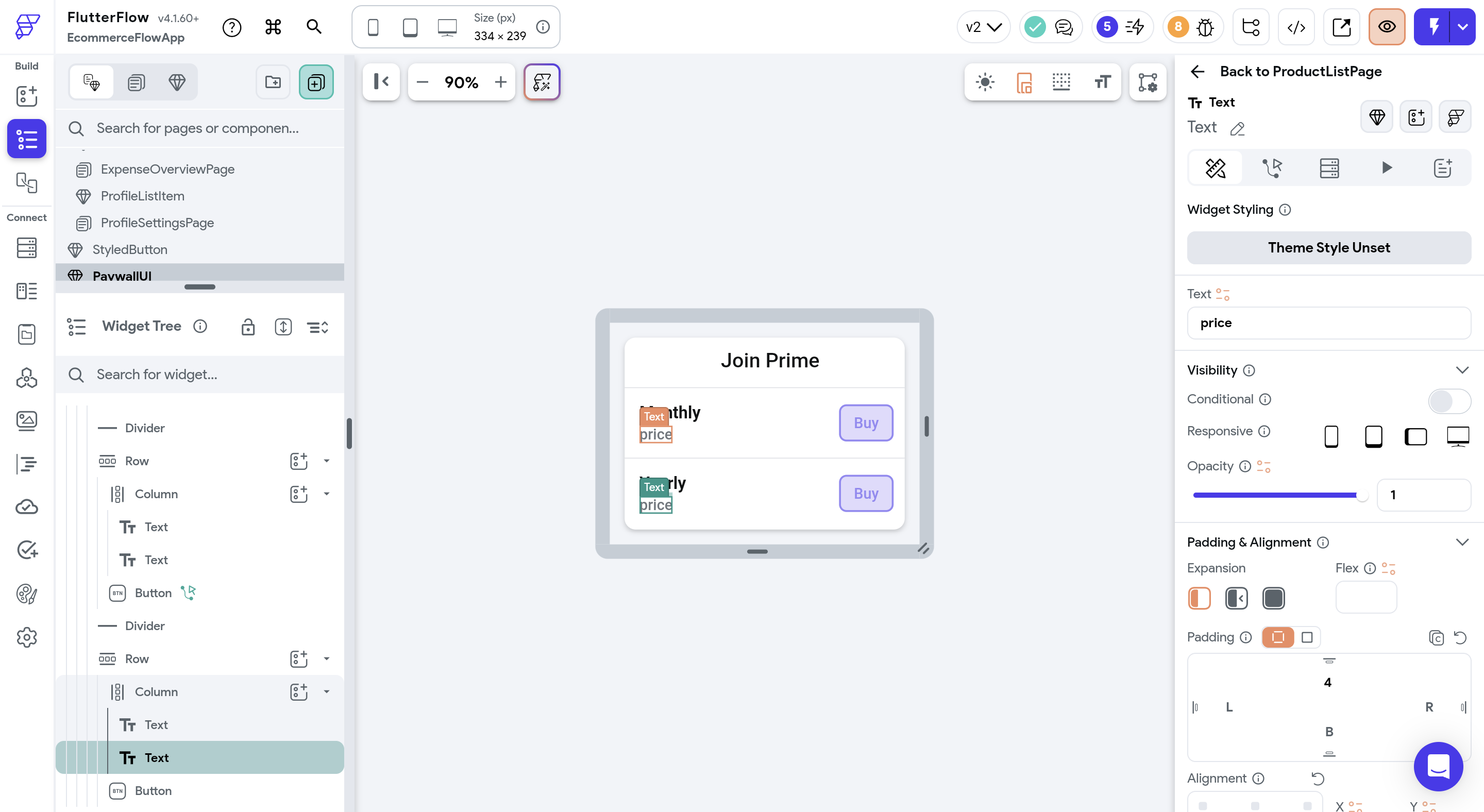Image resolution: width=1484 pixels, height=812 pixels.
Task: Open Storyboard sidebar icon
Action: [x=26, y=182]
